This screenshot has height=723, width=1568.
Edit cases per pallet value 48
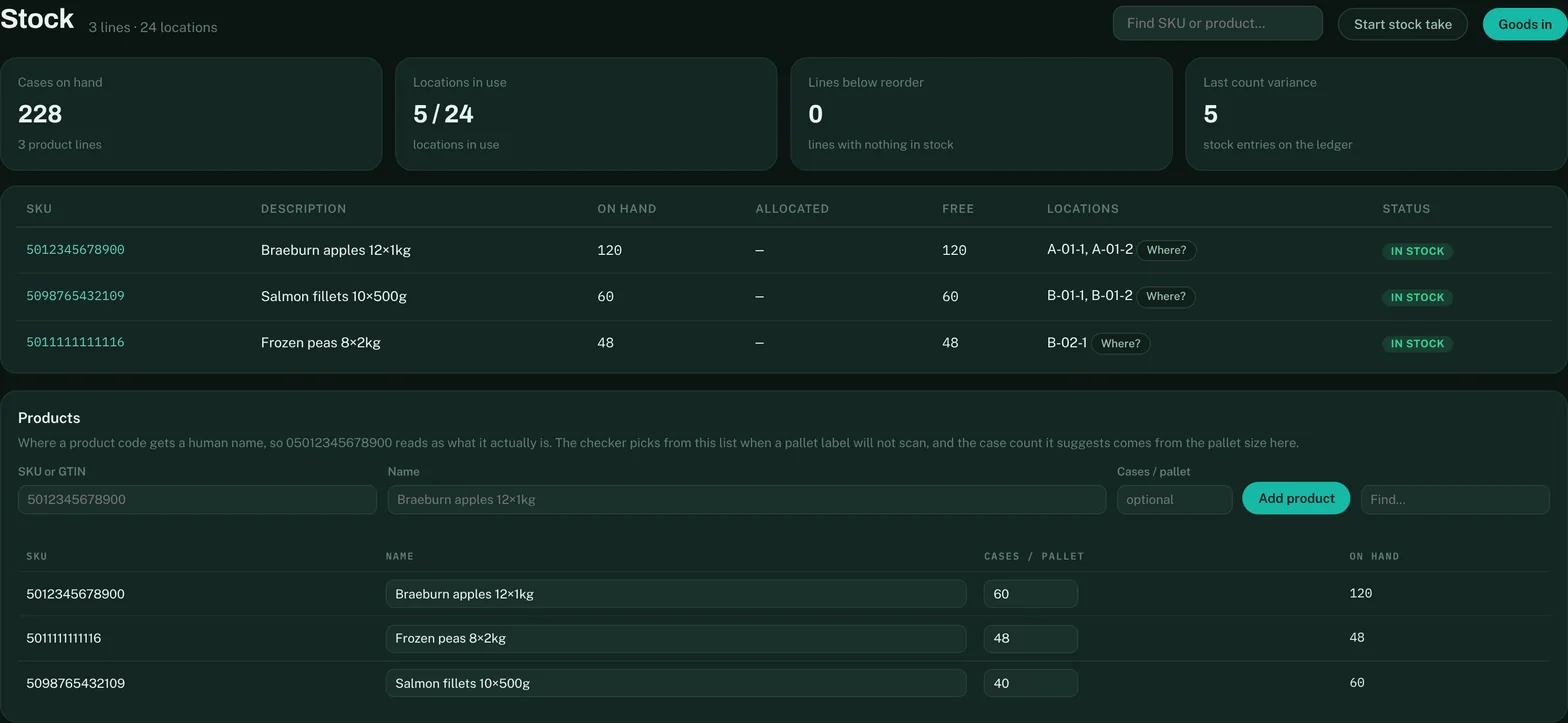pyautogui.click(x=1030, y=638)
